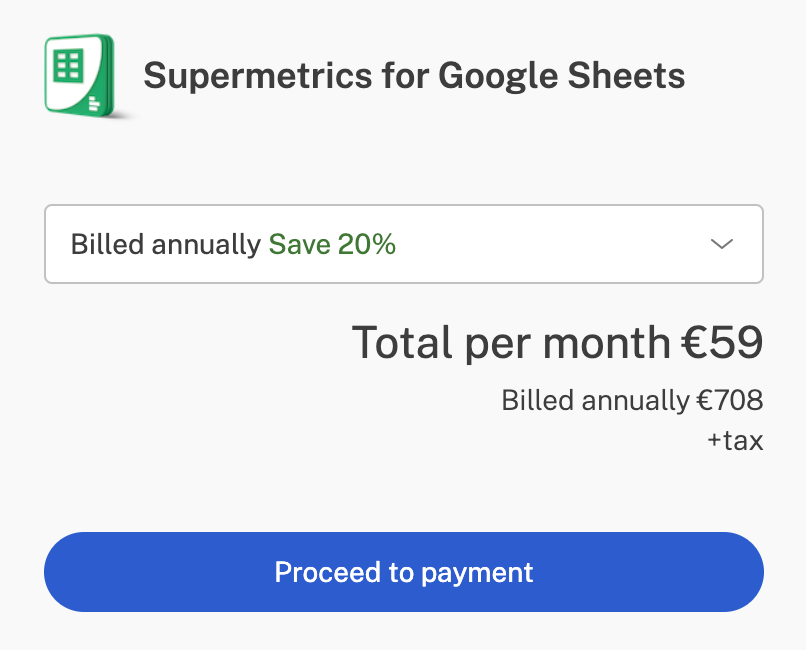The image size is (806, 650).
Task: Click Billed annually text inside the select box
Action: pyautogui.click(x=166, y=245)
